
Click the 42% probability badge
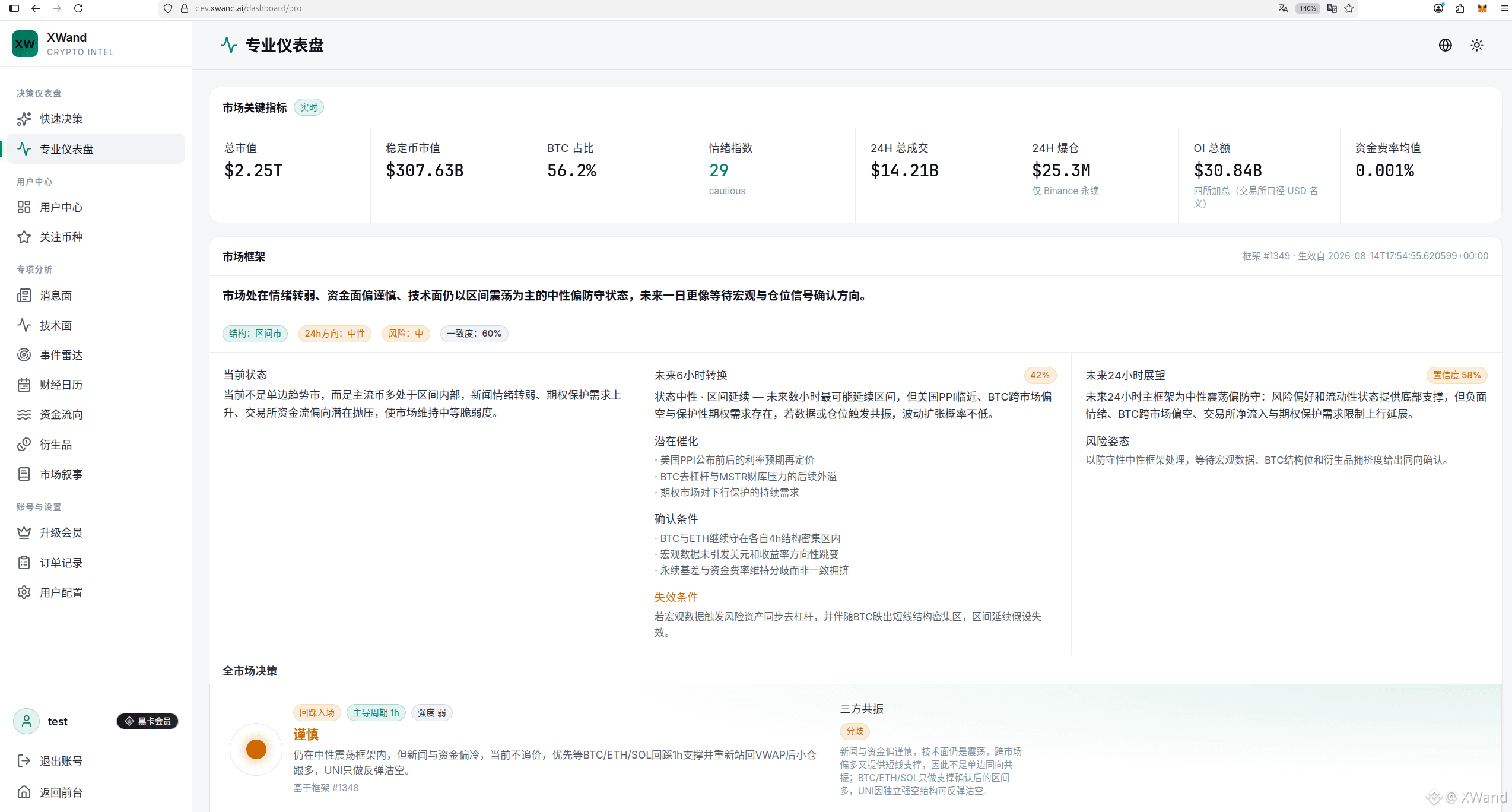1040,375
